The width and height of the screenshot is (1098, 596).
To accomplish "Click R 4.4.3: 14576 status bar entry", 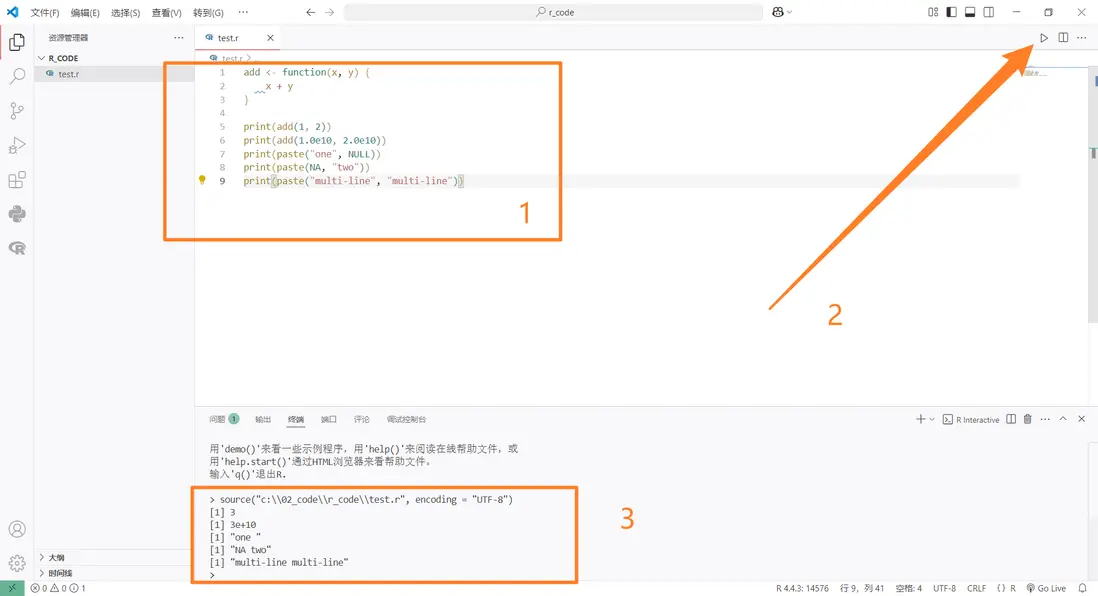I will (x=802, y=588).
